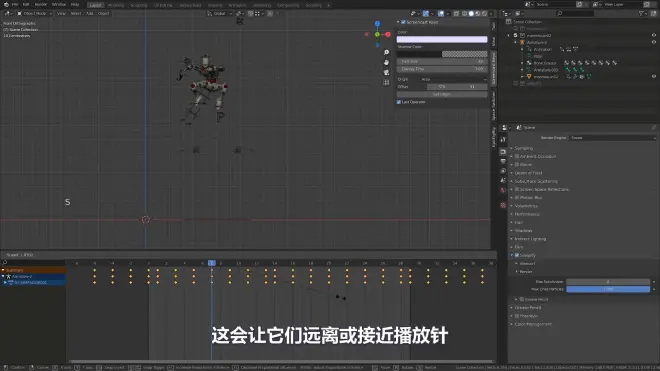660x371 pixels.
Task: Open the Render properties tab icon
Action: [503, 152]
